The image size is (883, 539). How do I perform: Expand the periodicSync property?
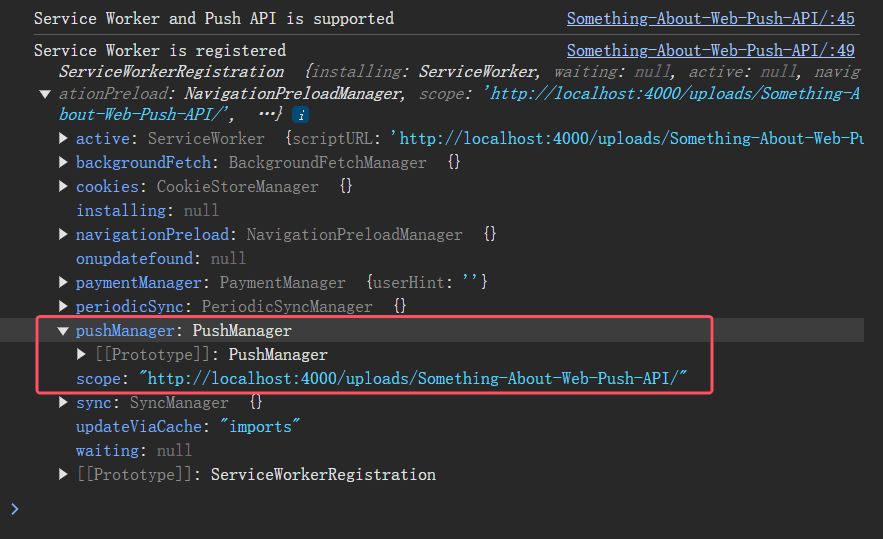coord(63,306)
